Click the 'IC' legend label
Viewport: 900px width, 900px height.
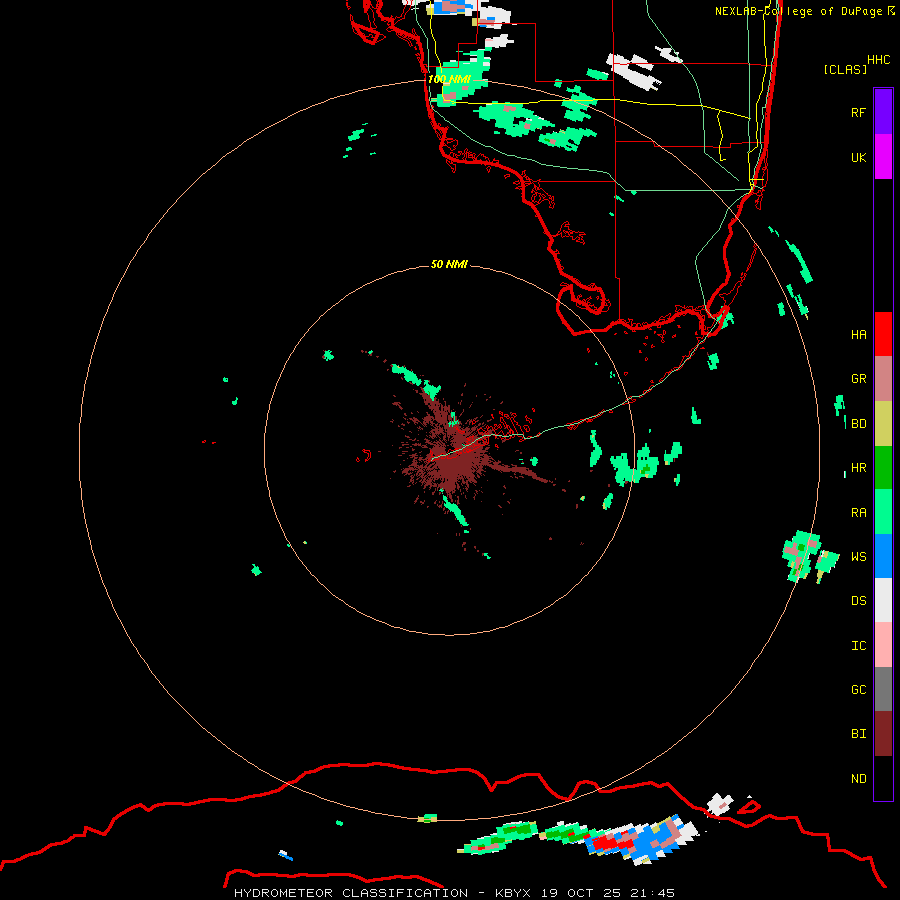[858, 646]
